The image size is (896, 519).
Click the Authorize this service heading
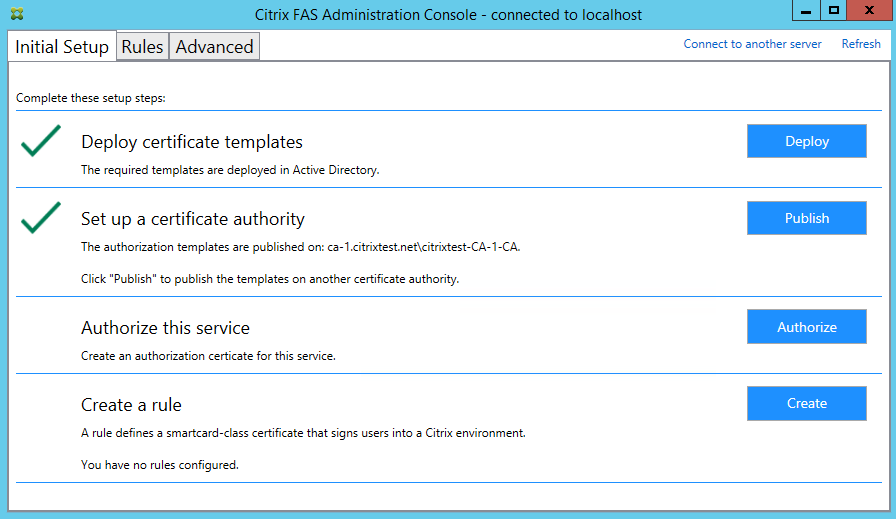click(x=165, y=328)
